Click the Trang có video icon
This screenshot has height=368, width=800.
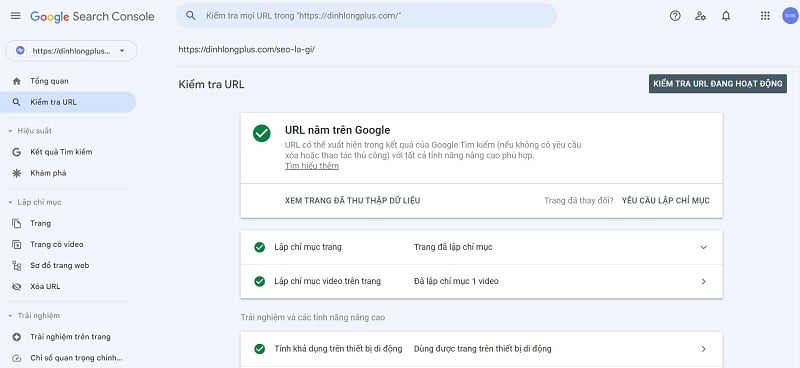[17, 244]
